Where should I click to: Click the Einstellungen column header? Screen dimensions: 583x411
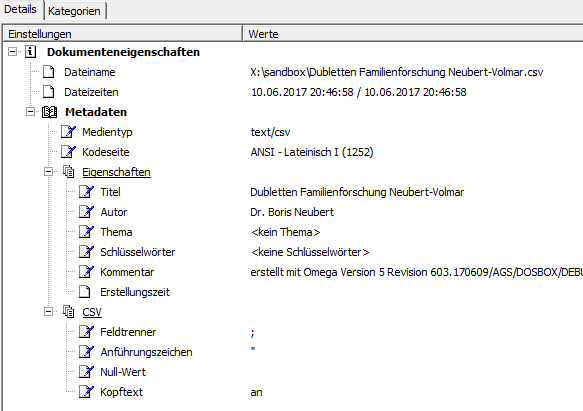pyautogui.click(x=123, y=34)
